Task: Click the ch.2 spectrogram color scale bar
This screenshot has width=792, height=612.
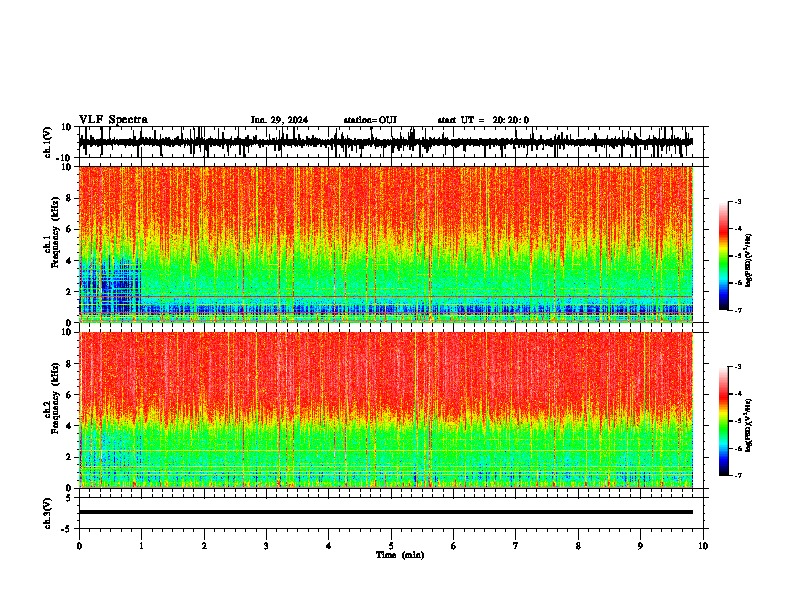Action: (724, 421)
